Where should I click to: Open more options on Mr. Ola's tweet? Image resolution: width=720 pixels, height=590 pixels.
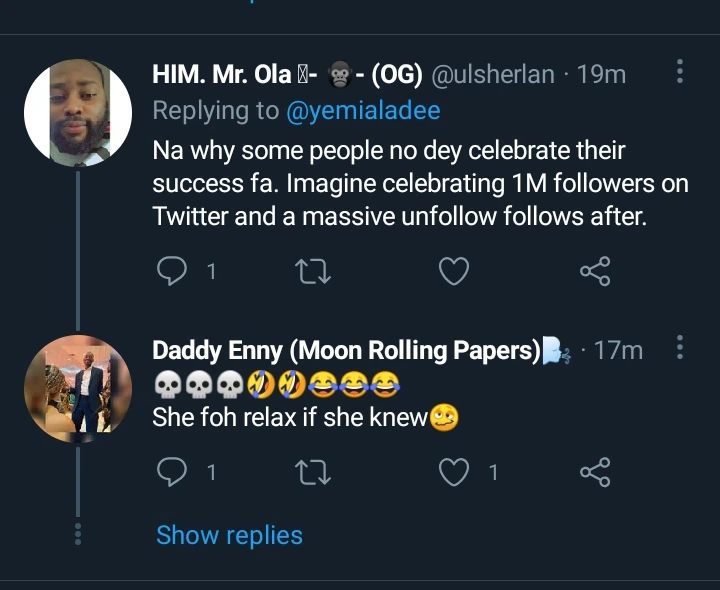681,72
